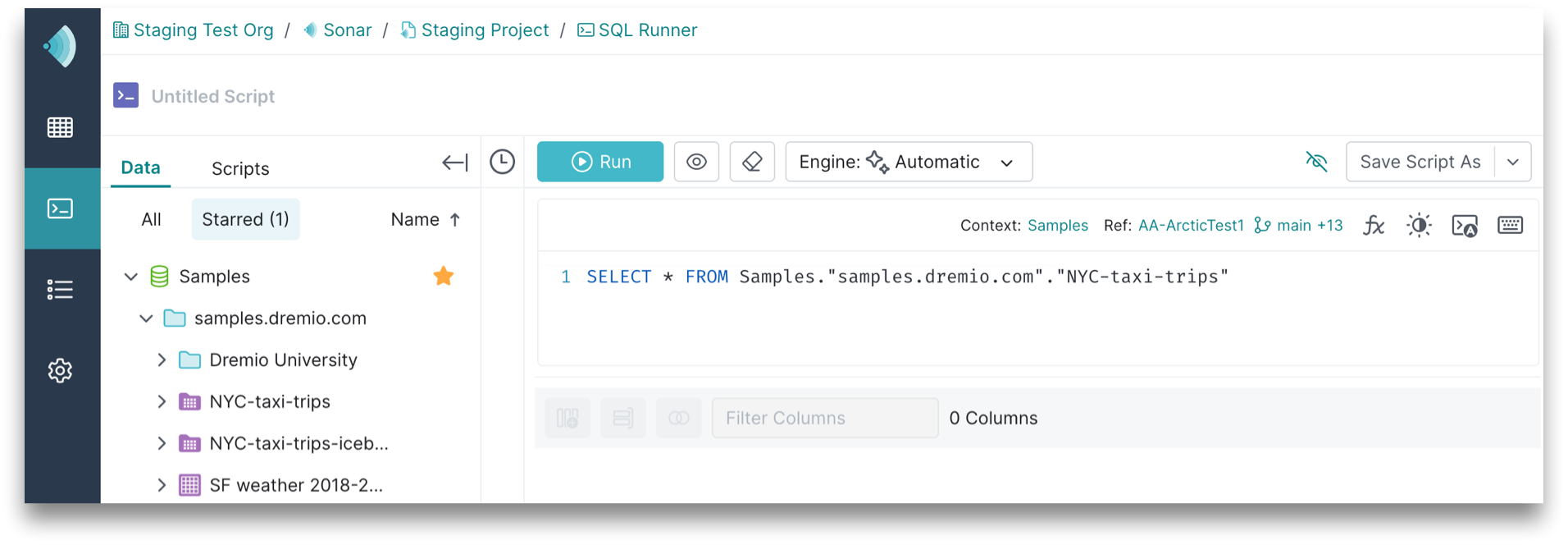Go to Staging Project breadcrumb
The image size is (1568, 545).
coord(474,30)
